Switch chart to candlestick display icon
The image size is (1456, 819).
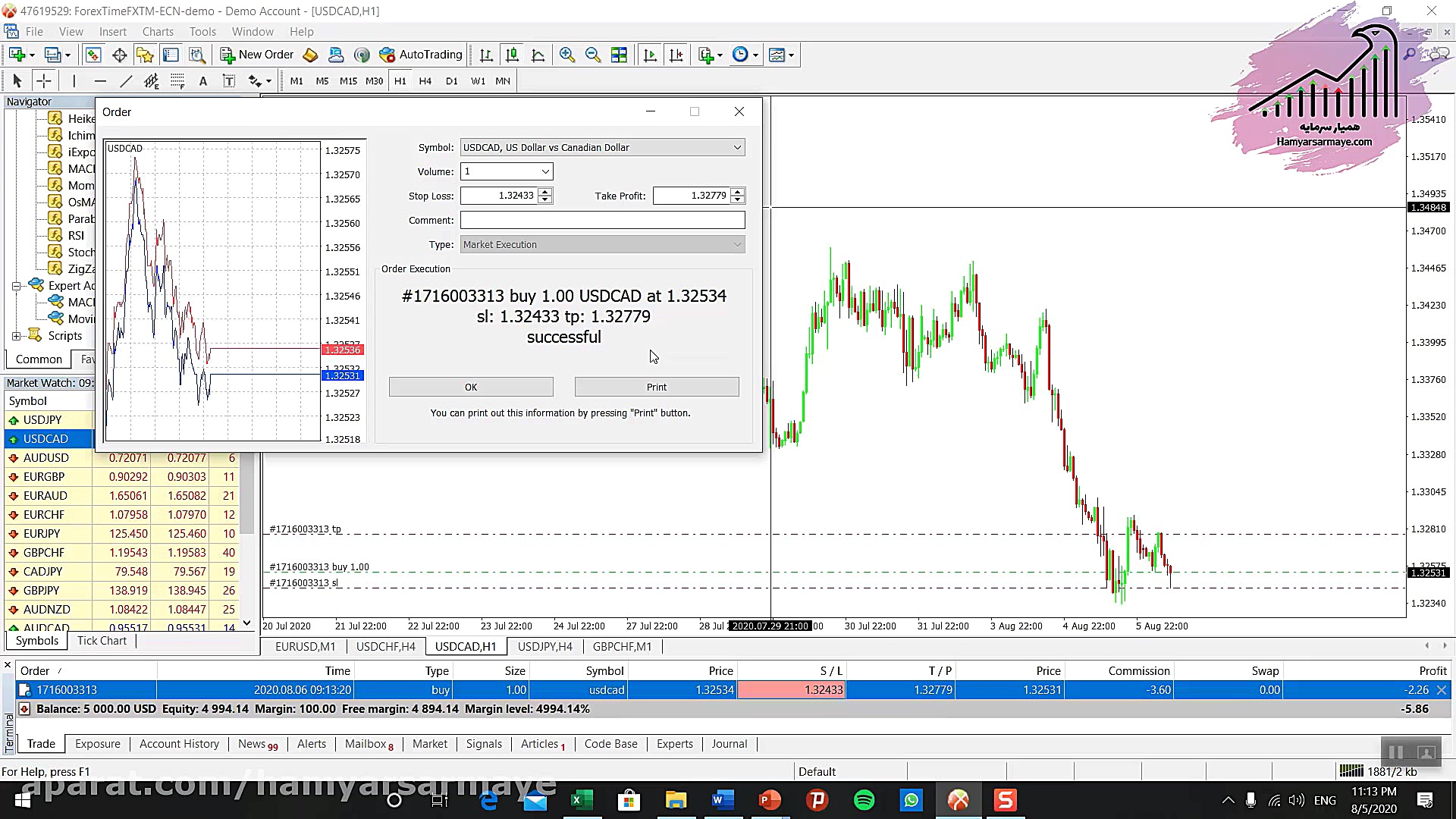pos(512,55)
